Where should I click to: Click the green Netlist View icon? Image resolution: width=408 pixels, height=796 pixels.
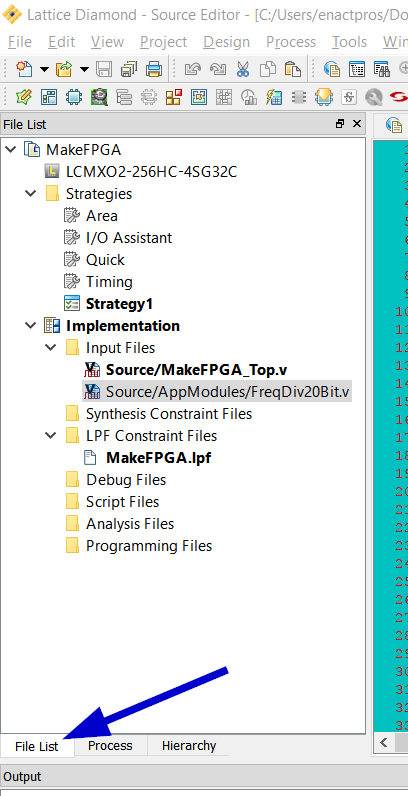point(99,96)
